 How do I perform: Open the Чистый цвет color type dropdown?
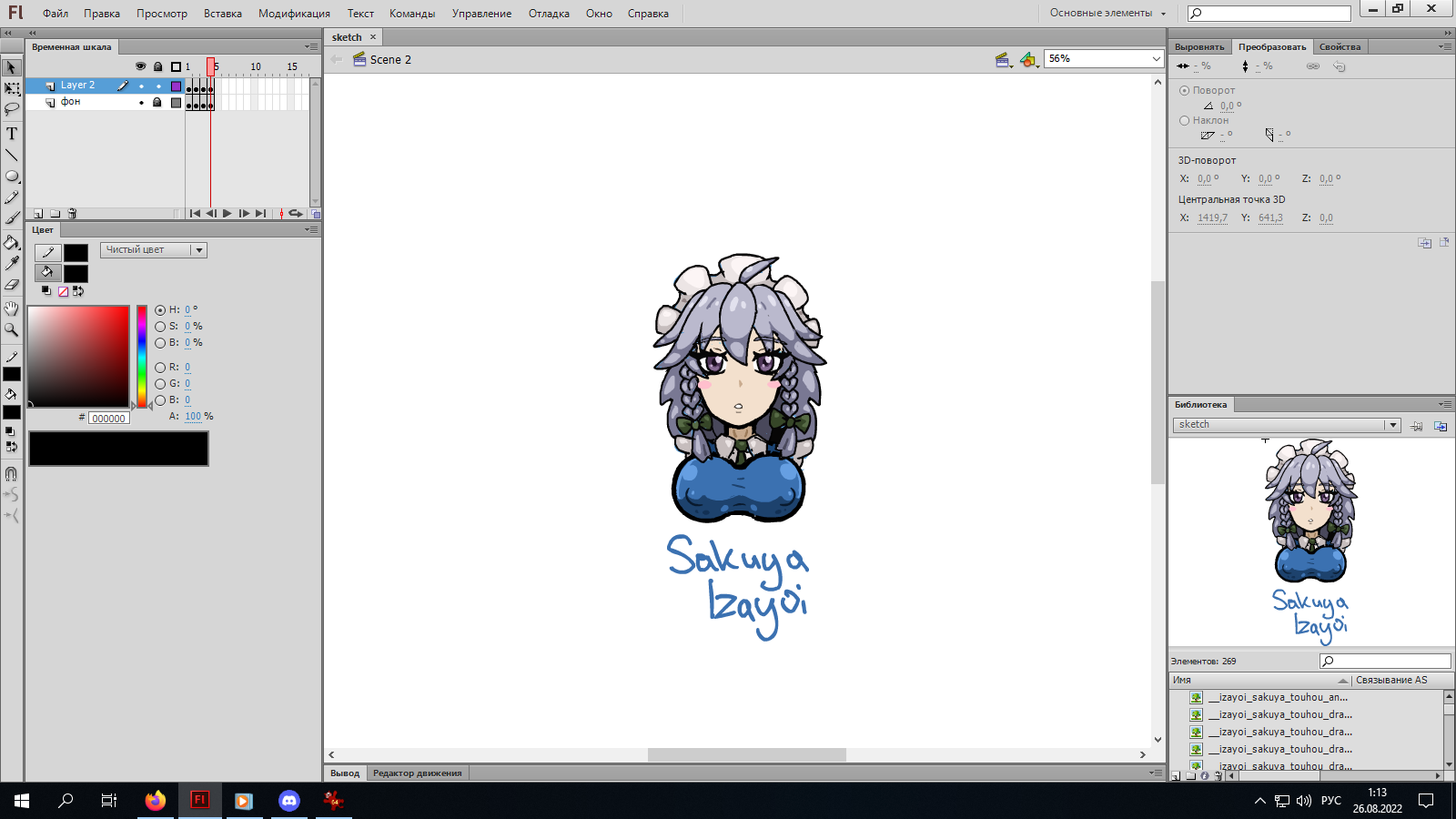154,250
